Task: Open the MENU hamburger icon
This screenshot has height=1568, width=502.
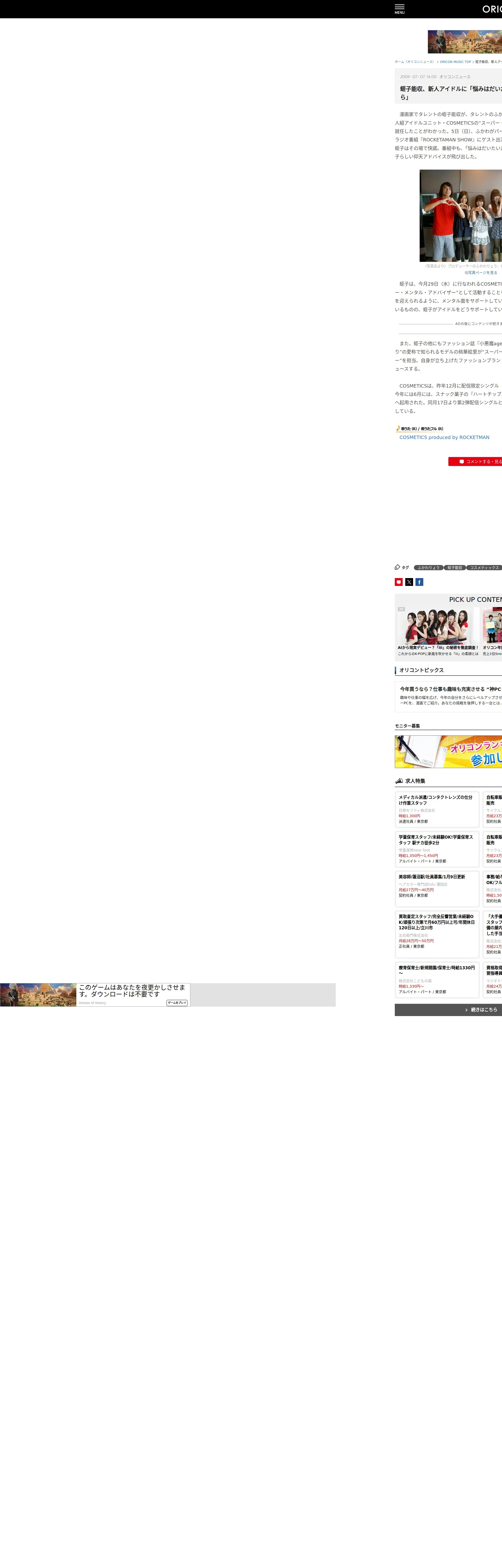Action: [x=400, y=9]
